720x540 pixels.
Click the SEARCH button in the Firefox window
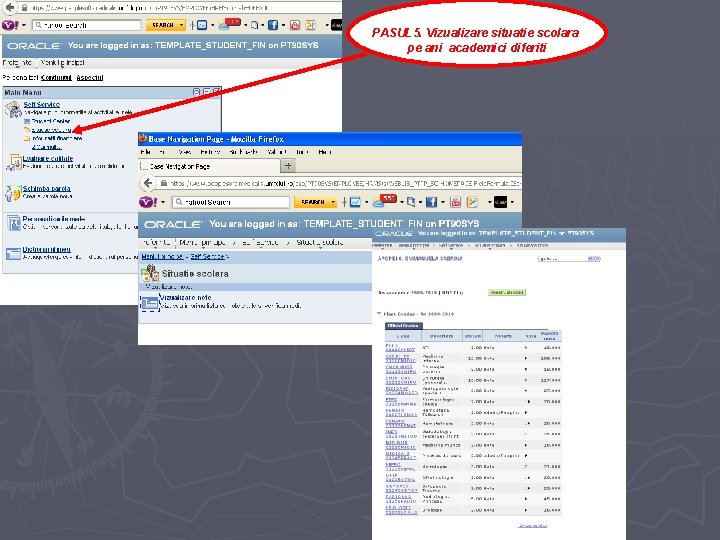pos(313,202)
